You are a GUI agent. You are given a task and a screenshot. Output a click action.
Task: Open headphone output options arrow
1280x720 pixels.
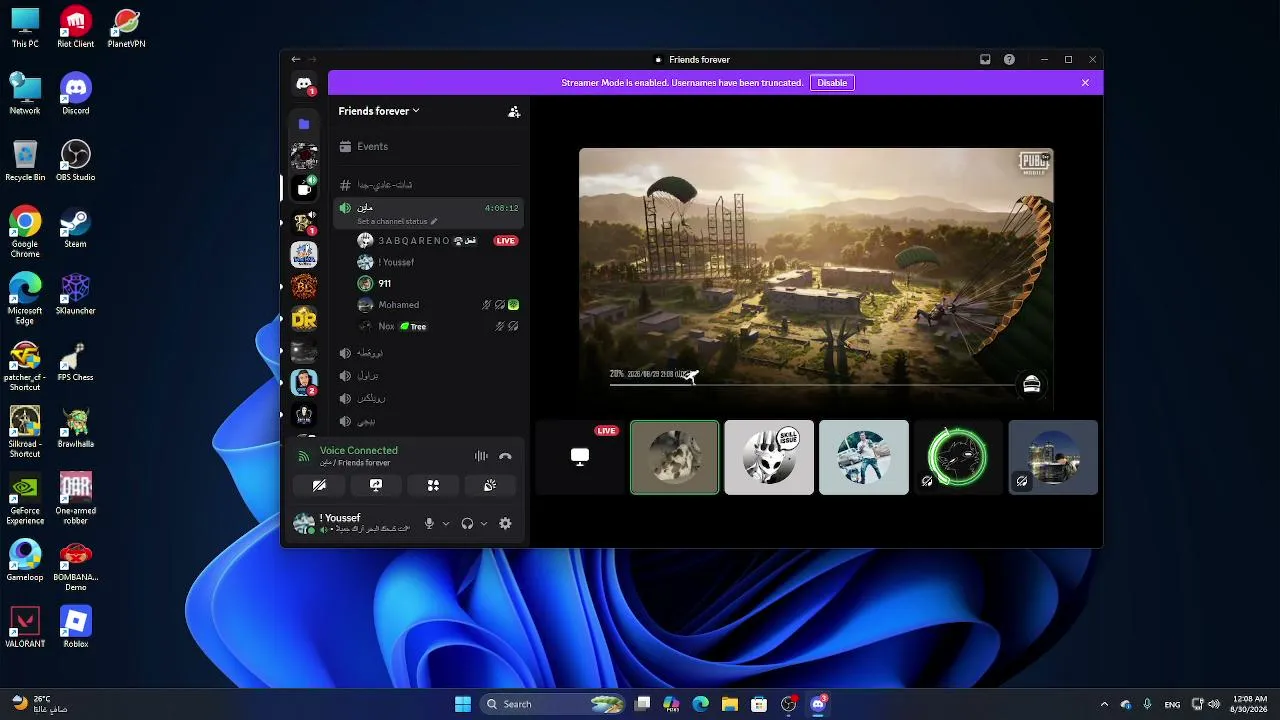coord(484,523)
